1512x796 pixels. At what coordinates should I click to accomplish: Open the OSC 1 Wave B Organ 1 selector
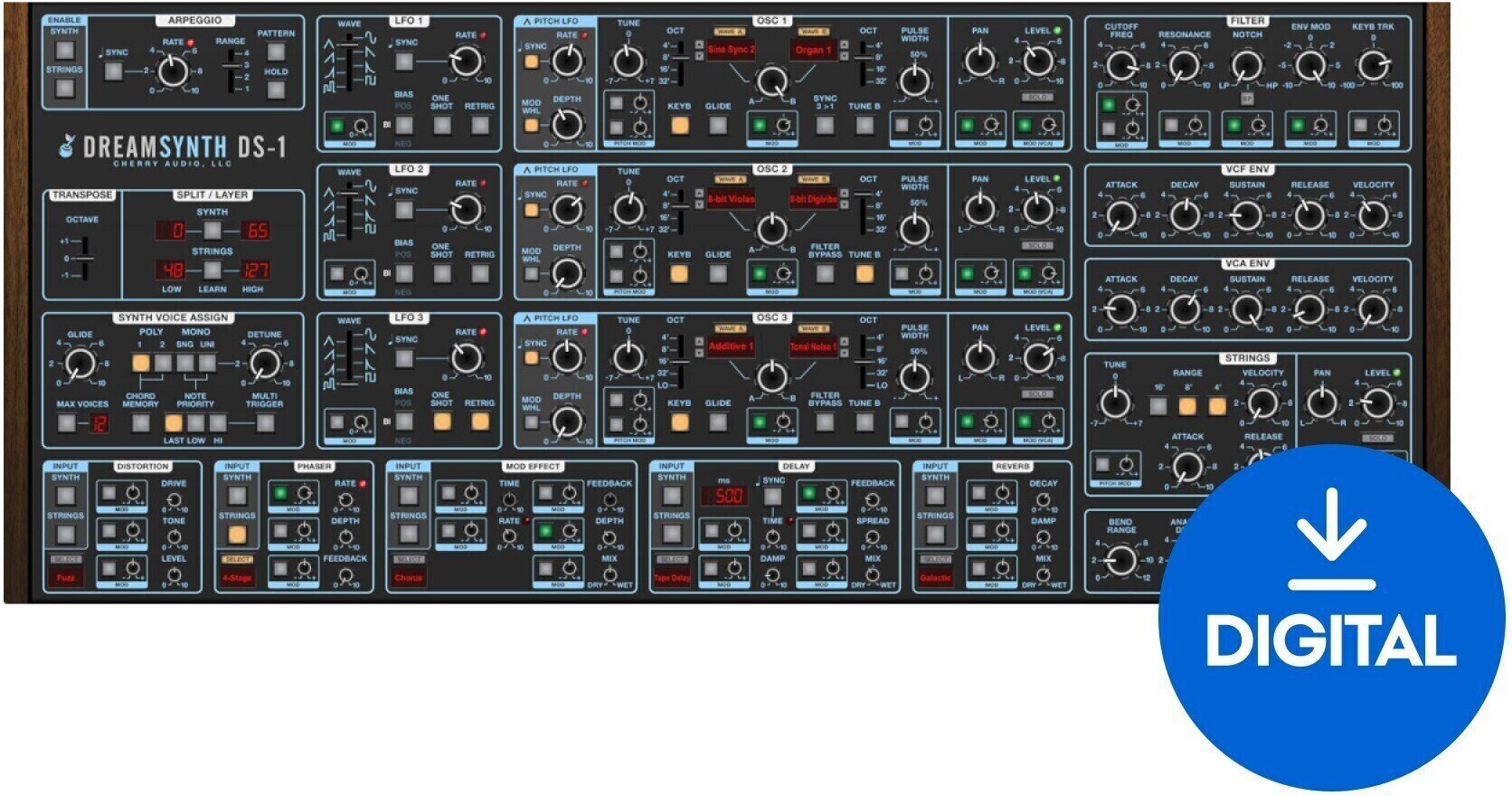point(813,50)
